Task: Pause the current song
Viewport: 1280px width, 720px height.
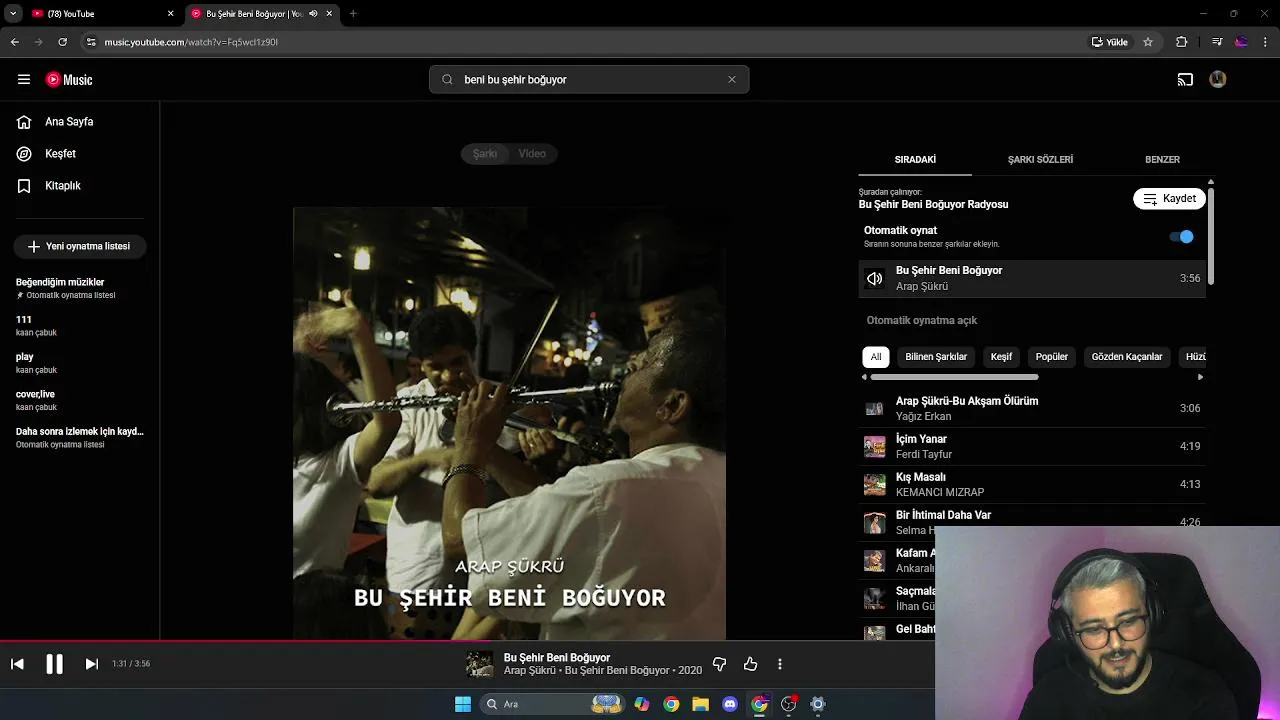Action: [x=54, y=664]
